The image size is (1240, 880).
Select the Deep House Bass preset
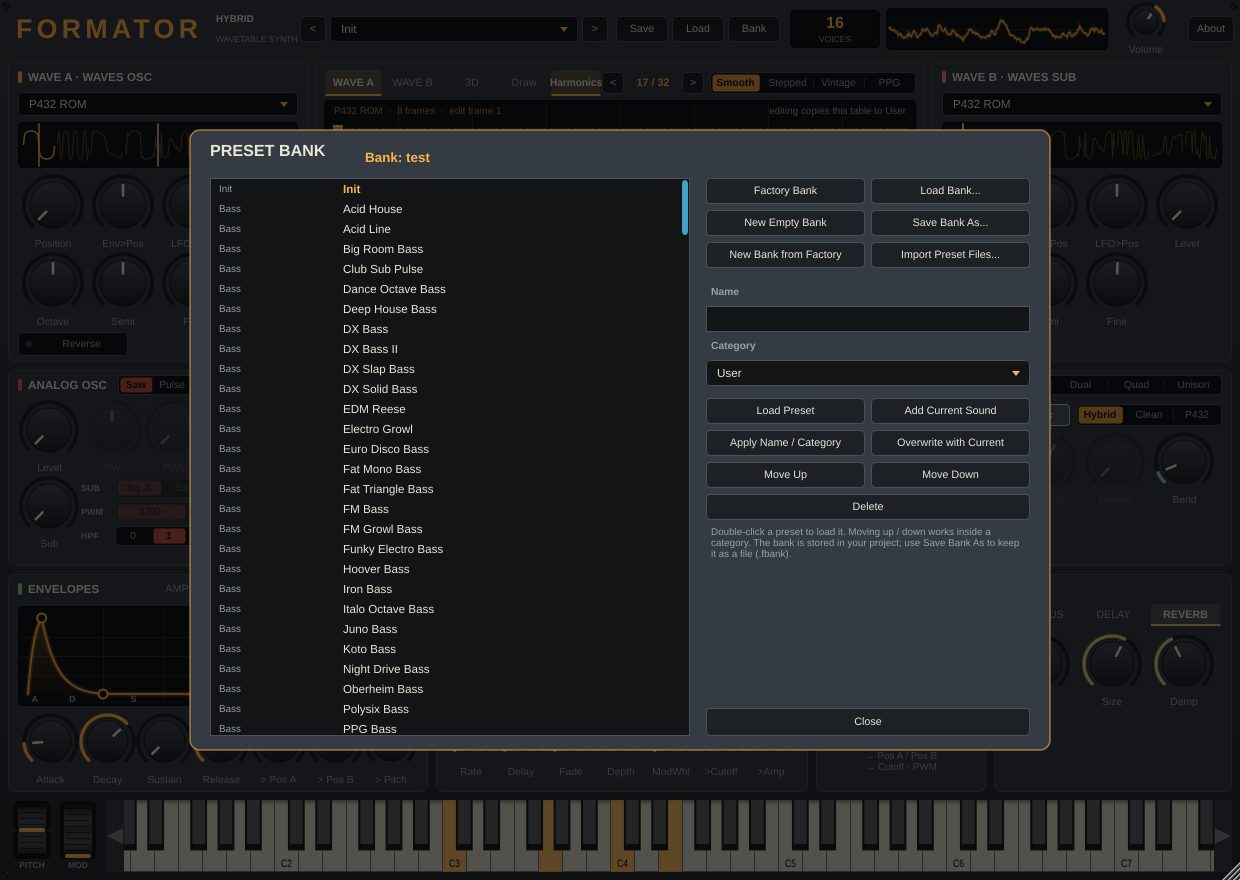[446, 309]
